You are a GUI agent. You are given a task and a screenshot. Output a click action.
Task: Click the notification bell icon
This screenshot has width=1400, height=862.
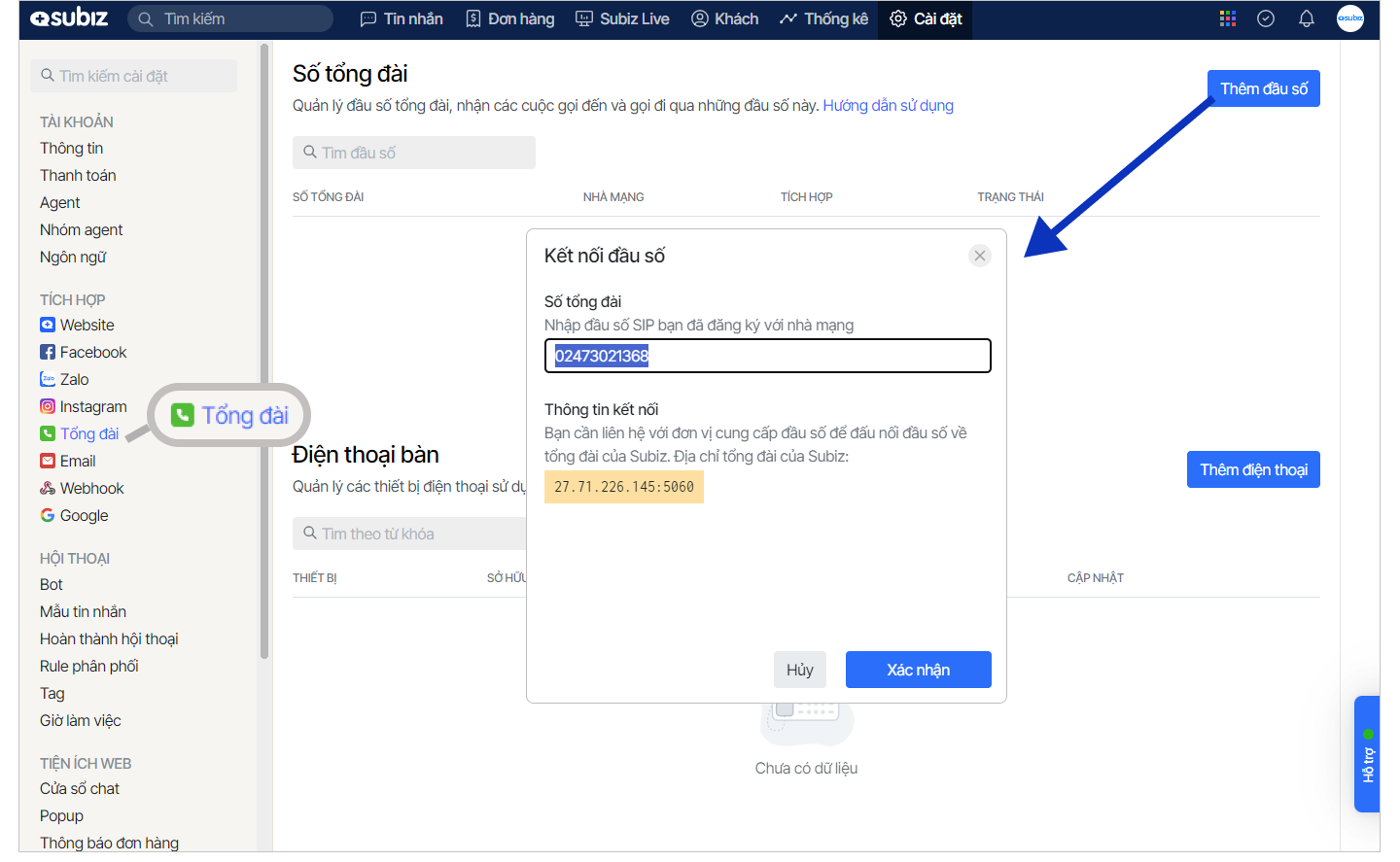click(x=1306, y=18)
